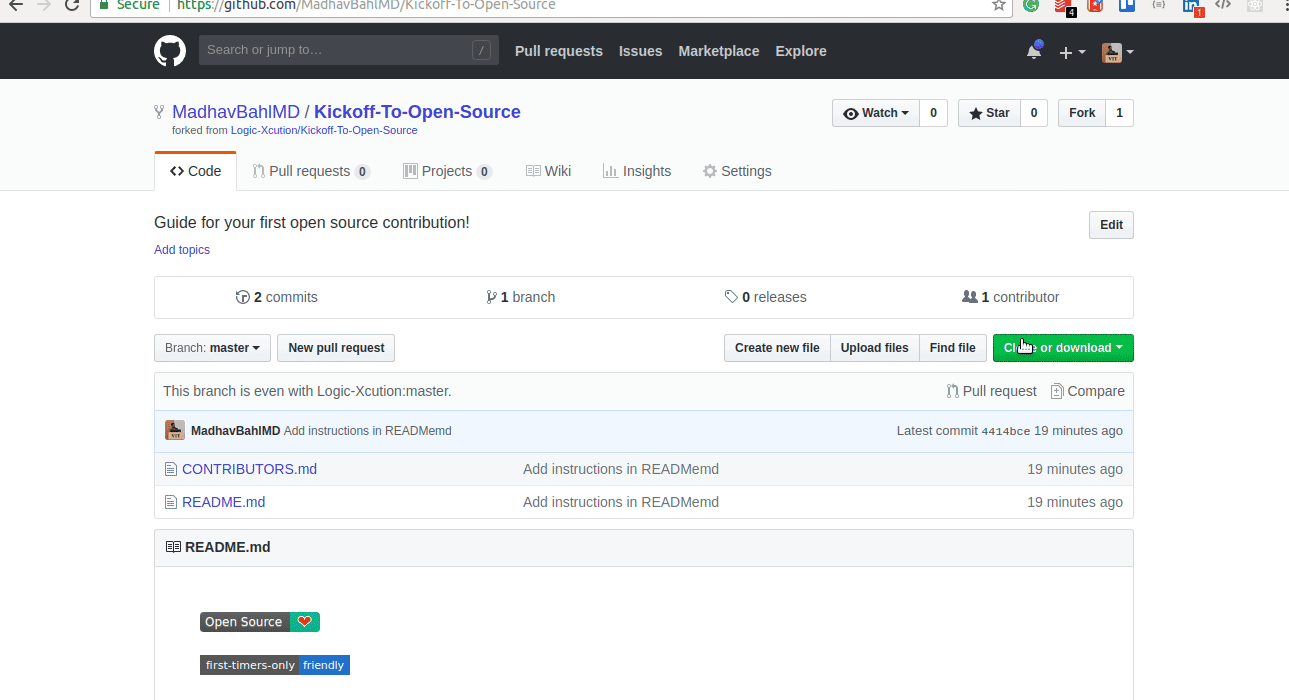This screenshot has height=700, width=1289.
Task: Open the commit message on the README.md row
Action: pyautogui.click(x=621, y=502)
